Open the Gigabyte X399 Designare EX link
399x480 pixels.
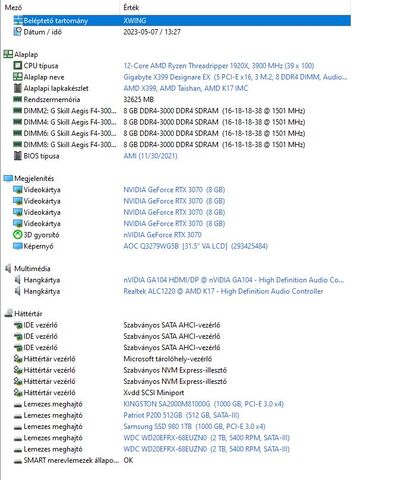click(x=235, y=77)
